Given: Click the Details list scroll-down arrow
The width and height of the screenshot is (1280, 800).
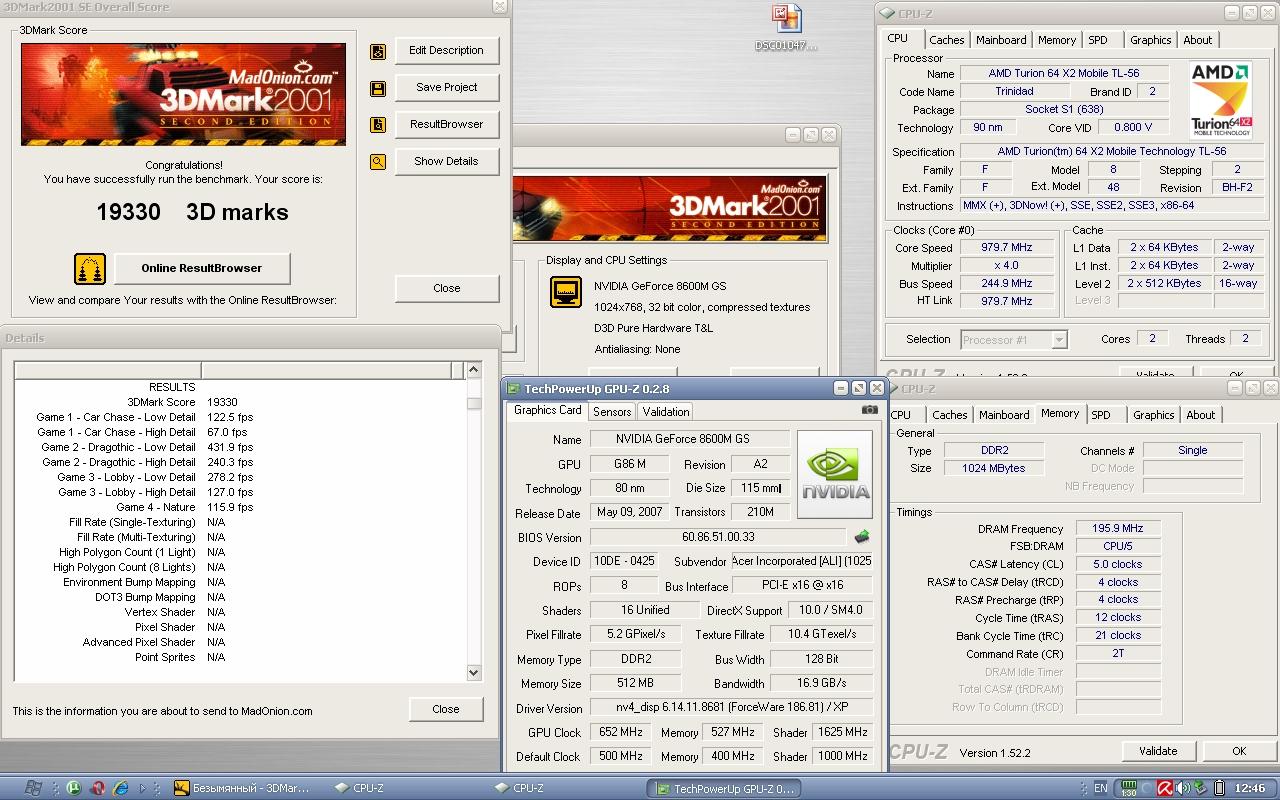Looking at the screenshot, I should point(474,673).
